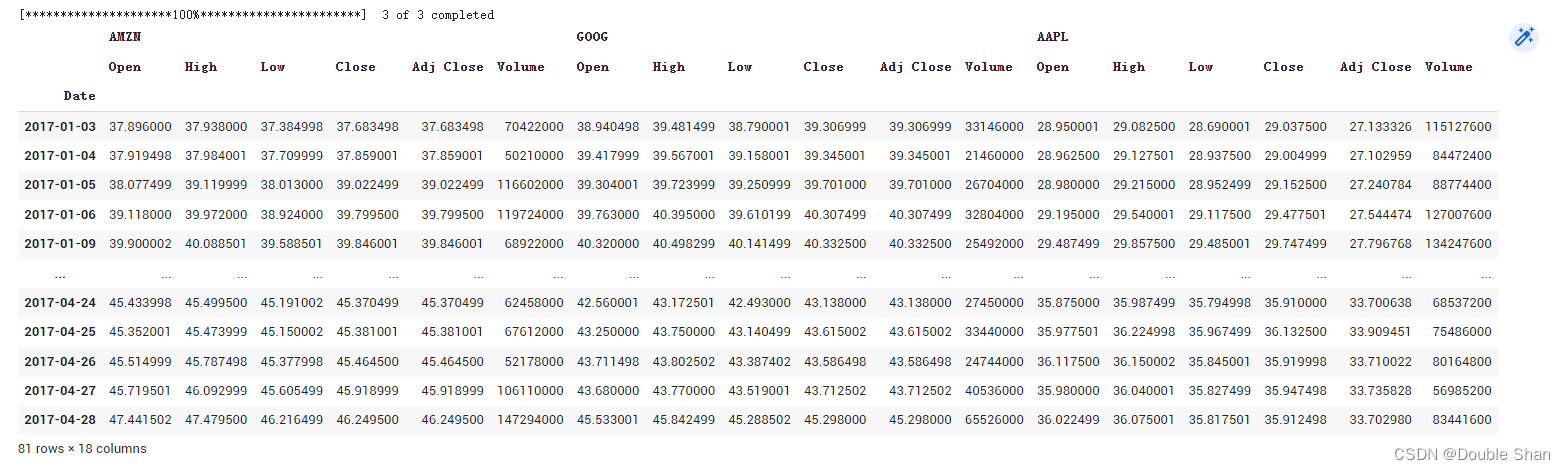Select the 2017-01-03 row label
The height and width of the screenshot is (470, 1565).
point(60,127)
